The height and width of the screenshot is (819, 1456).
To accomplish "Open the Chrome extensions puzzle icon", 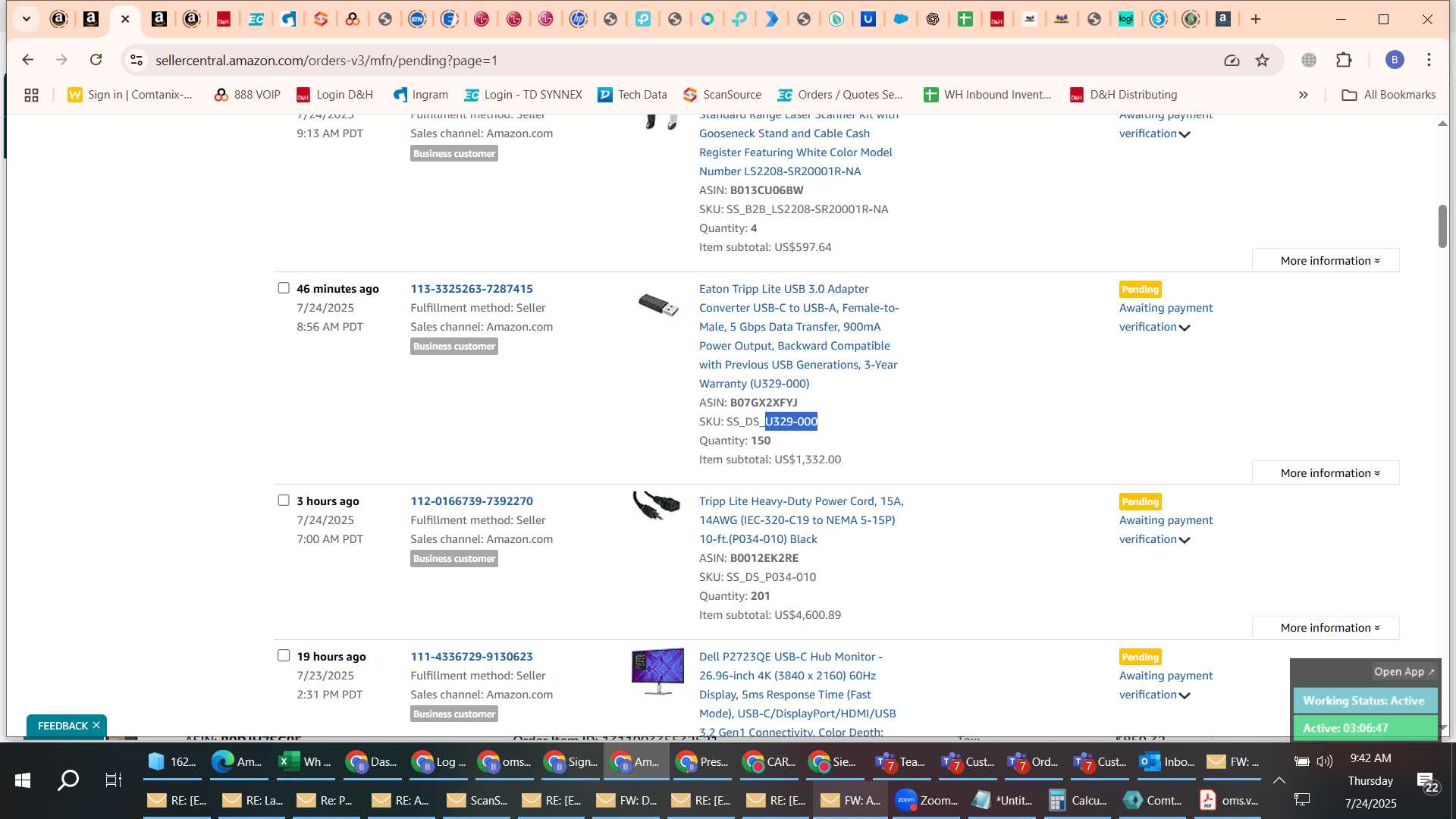I will click(x=1344, y=60).
